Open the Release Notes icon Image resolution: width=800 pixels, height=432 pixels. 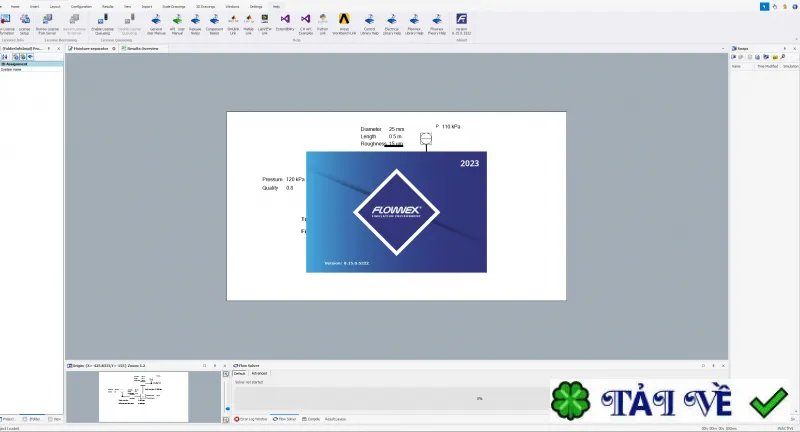195,24
